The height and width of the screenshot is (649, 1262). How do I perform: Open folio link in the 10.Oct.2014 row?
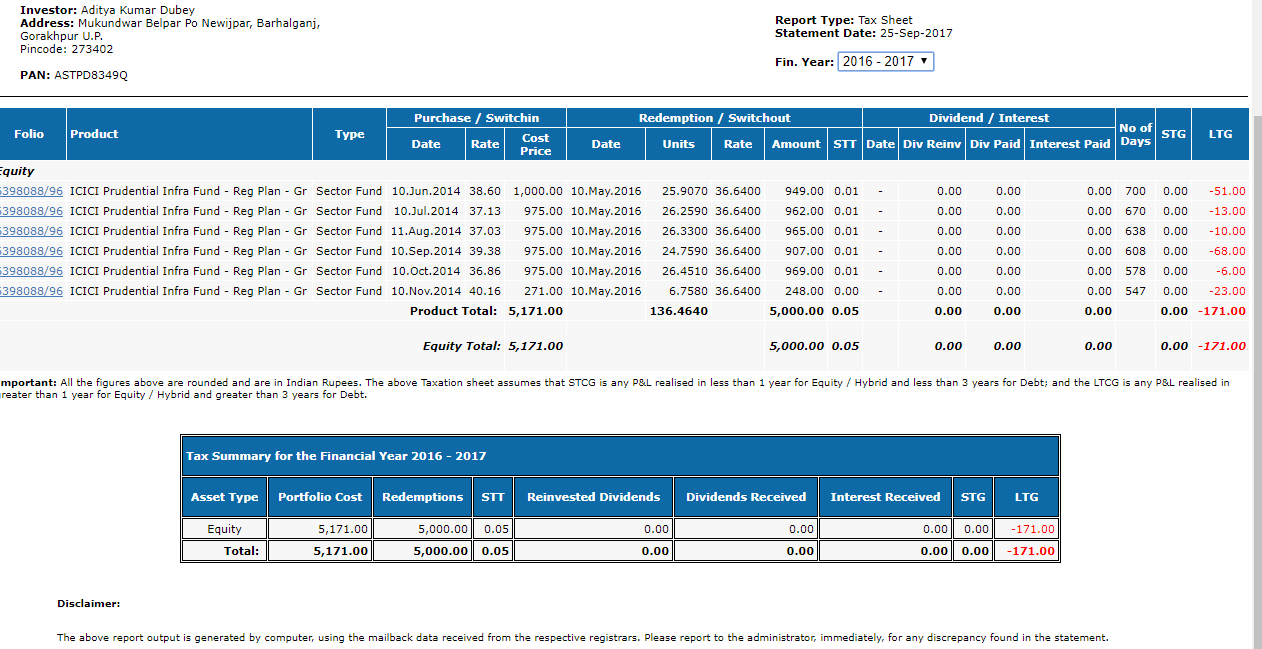pos(31,271)
